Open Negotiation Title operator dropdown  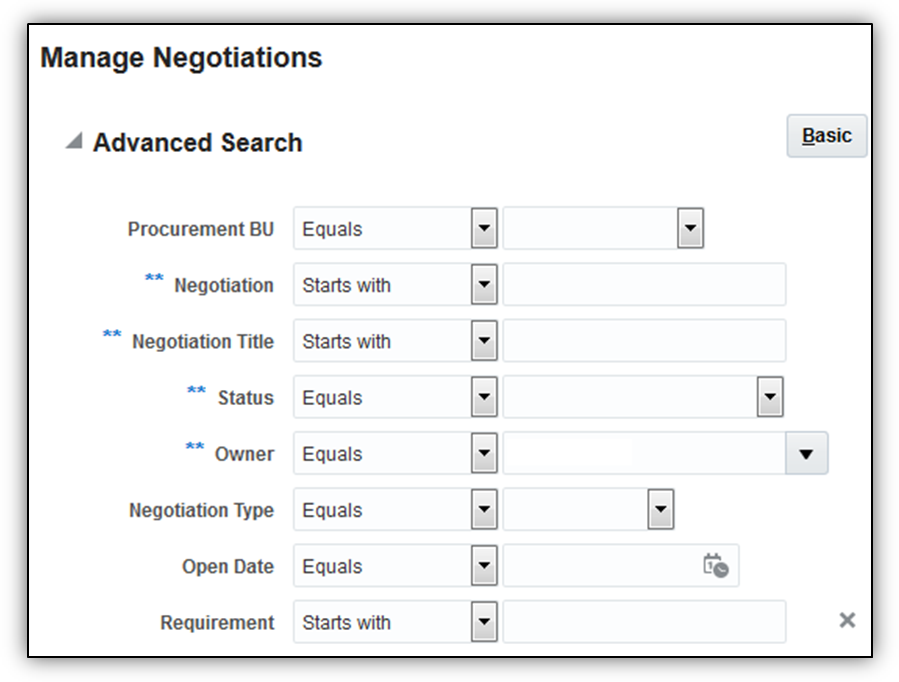coord(484,341)
